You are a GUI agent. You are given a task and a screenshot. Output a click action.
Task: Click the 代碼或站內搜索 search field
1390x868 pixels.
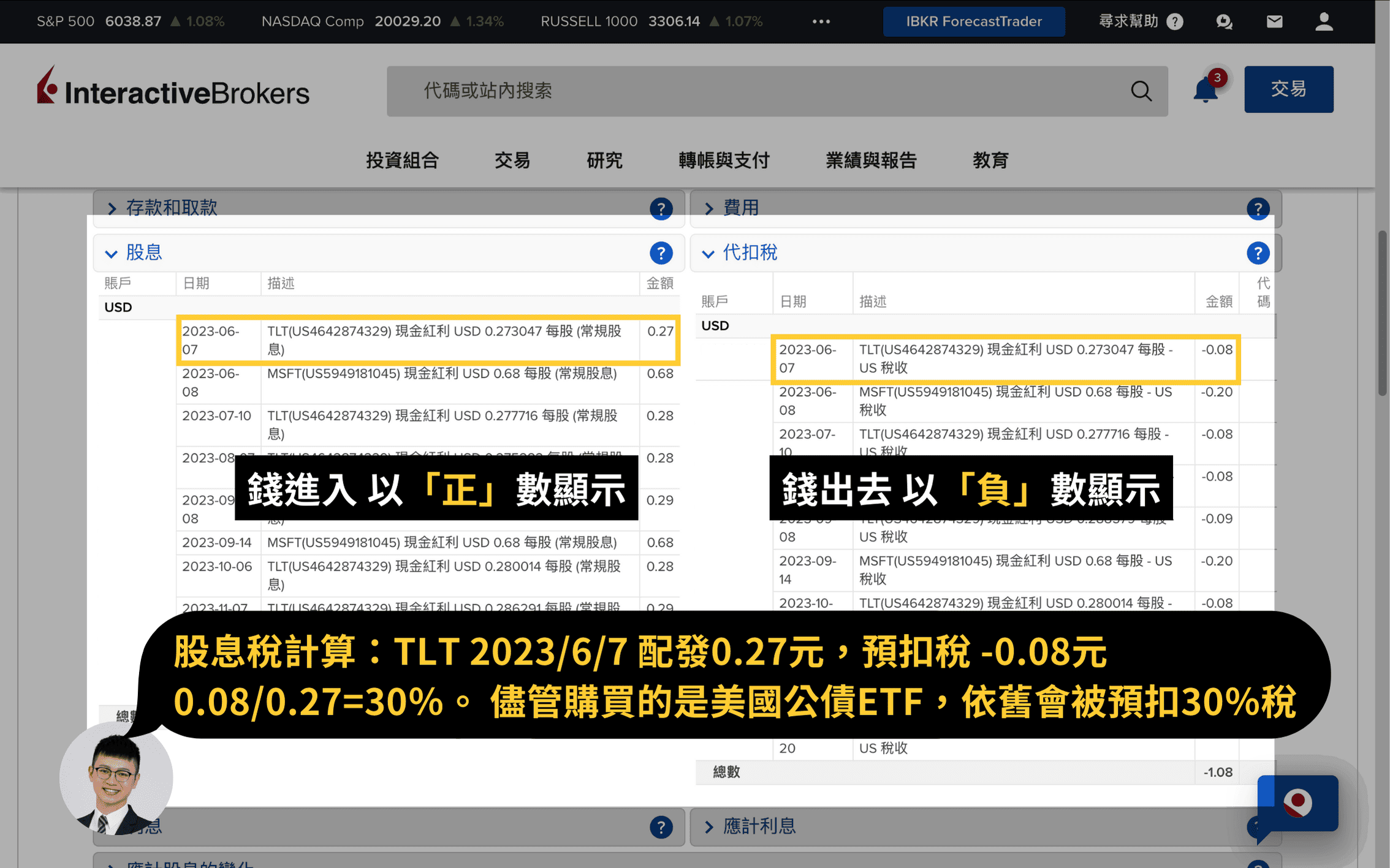pos(777,91)
